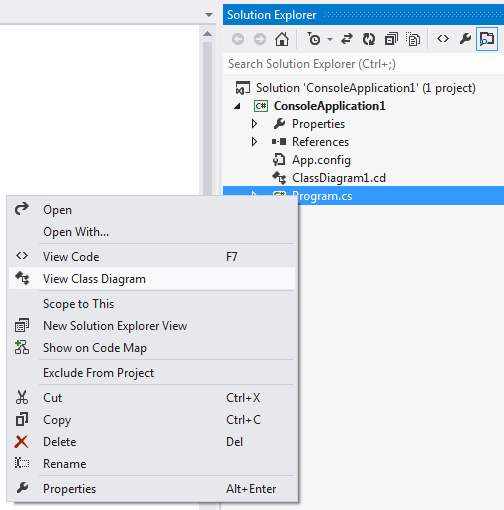Choose New Solution Explorer View
504x510 pixels.
(x=152, y=326)
